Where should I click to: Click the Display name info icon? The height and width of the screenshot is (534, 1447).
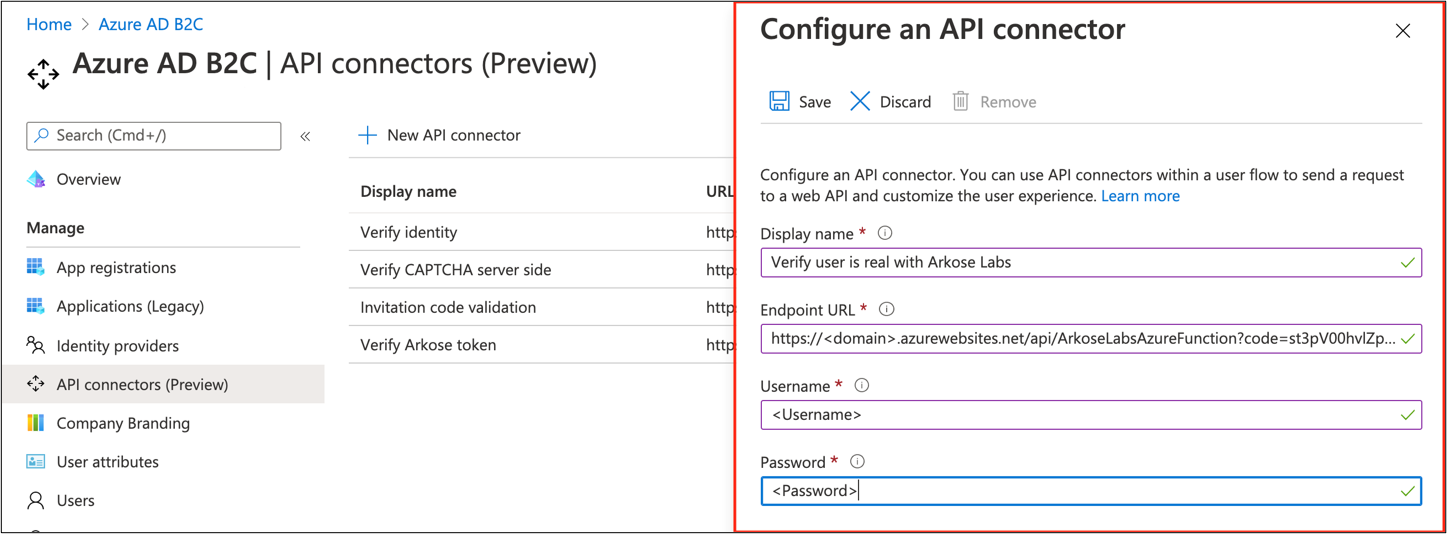pos(885,233)
